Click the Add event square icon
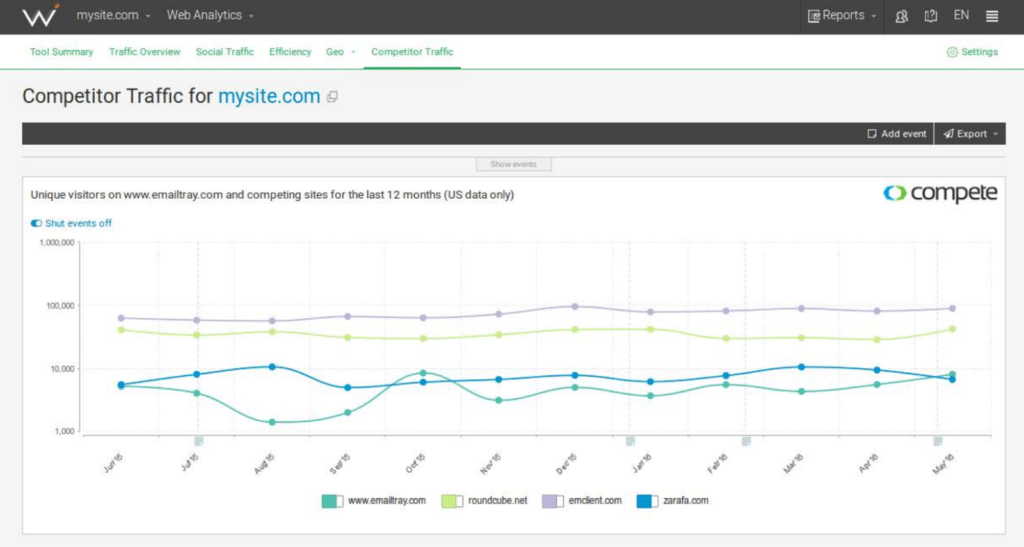The width and height of the screenshot is (1024, 547). tap(872, 134)
